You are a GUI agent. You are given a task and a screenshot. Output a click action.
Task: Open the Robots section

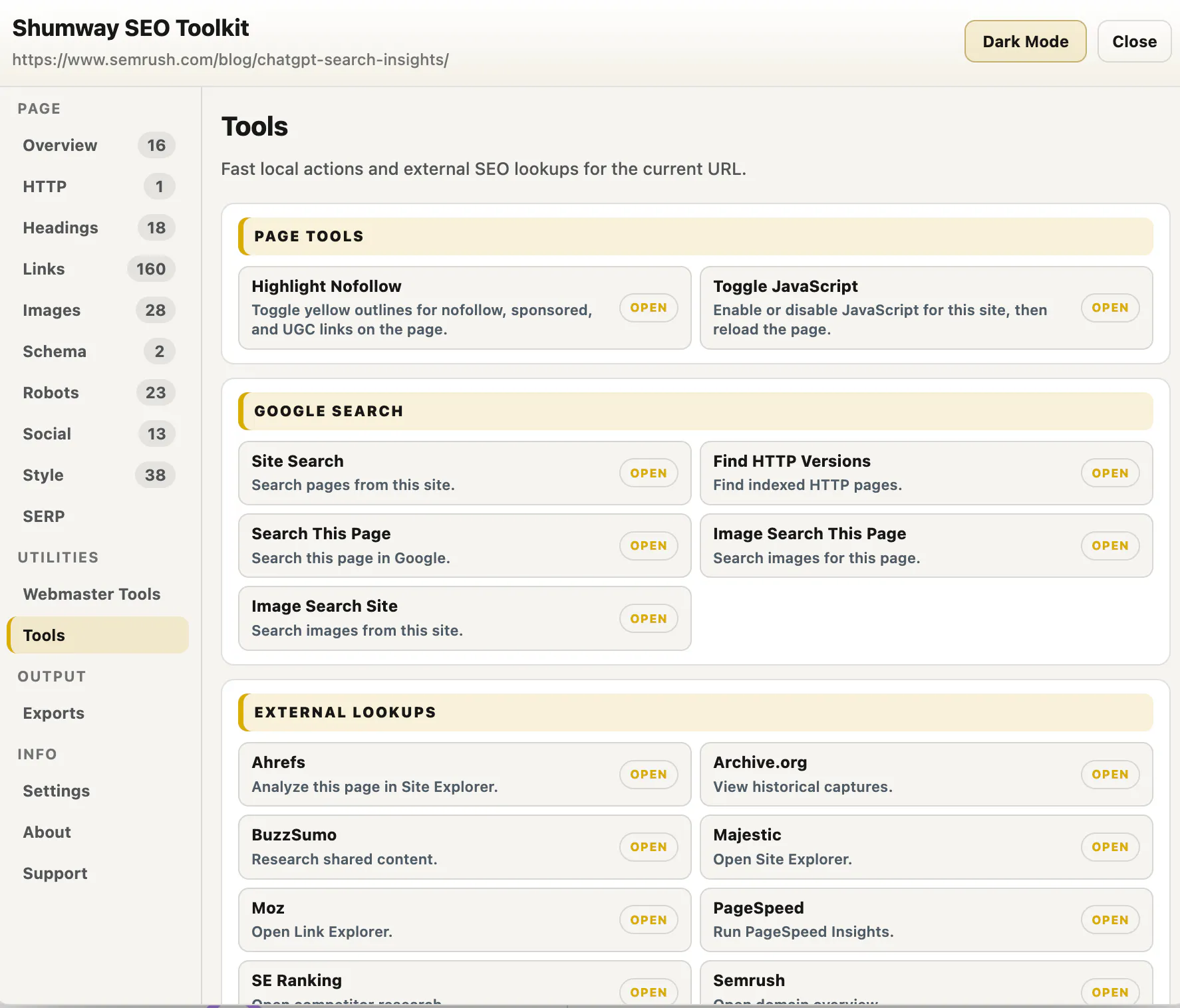98,392
